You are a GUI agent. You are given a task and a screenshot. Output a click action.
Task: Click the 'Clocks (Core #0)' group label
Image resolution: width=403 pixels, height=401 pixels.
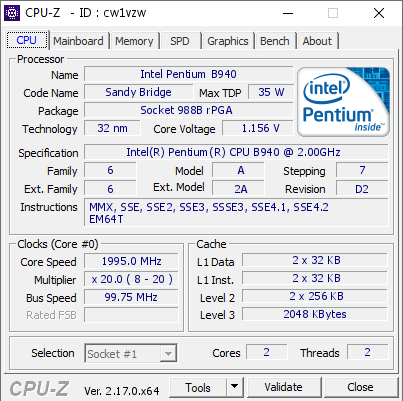[58, 244]
